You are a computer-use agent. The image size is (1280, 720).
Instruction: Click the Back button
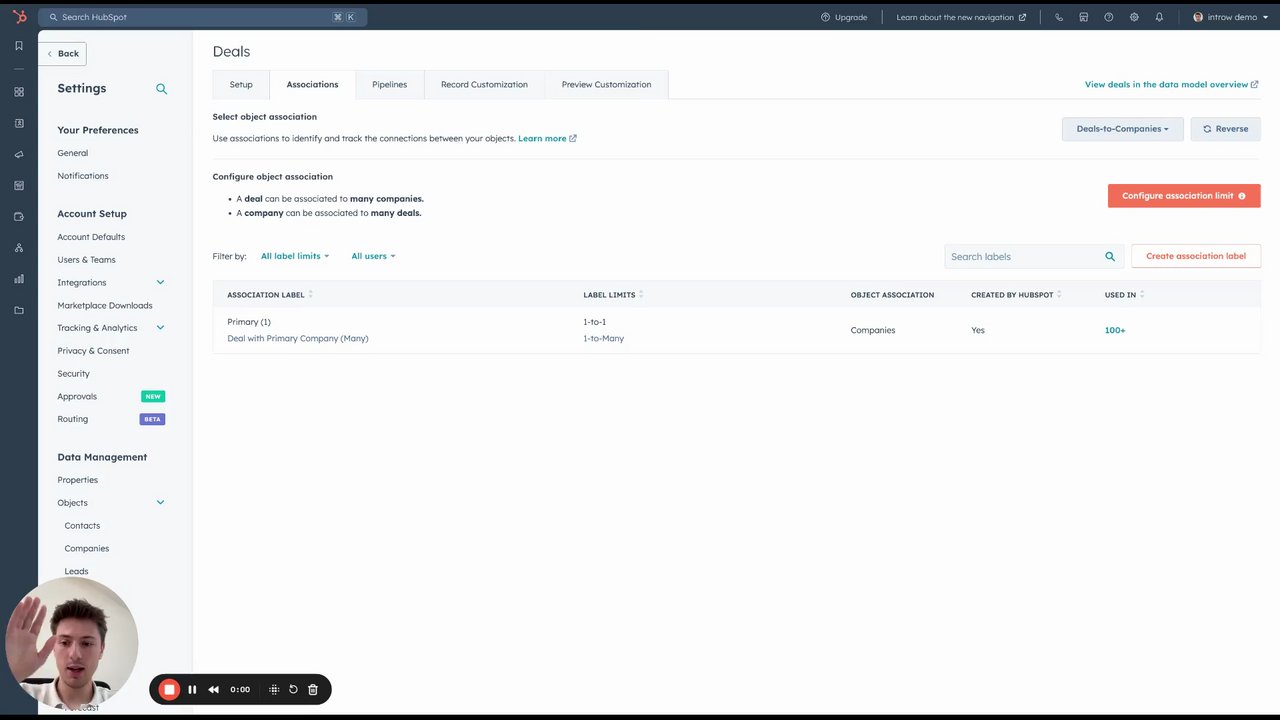point(63,54)
